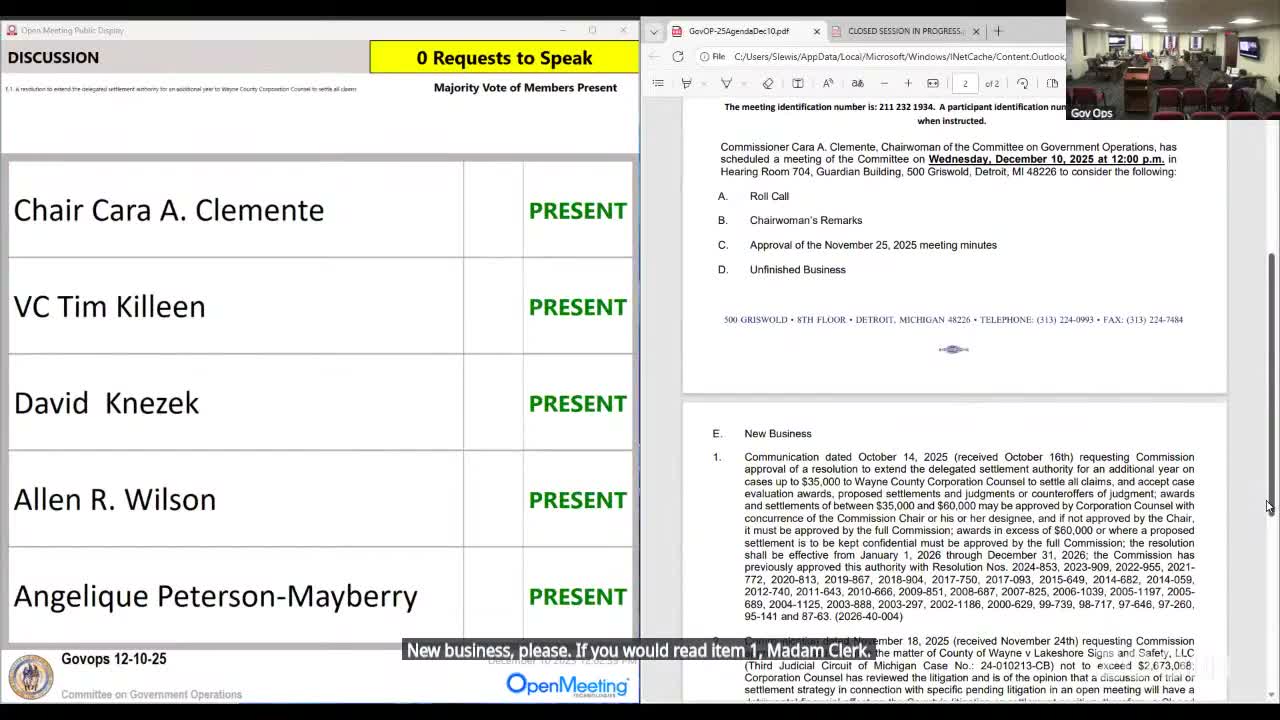Click PRESENT status for Cara A. Clemente
The width and height of the screenshot is (1280, 720).
(x=578, y=211)
